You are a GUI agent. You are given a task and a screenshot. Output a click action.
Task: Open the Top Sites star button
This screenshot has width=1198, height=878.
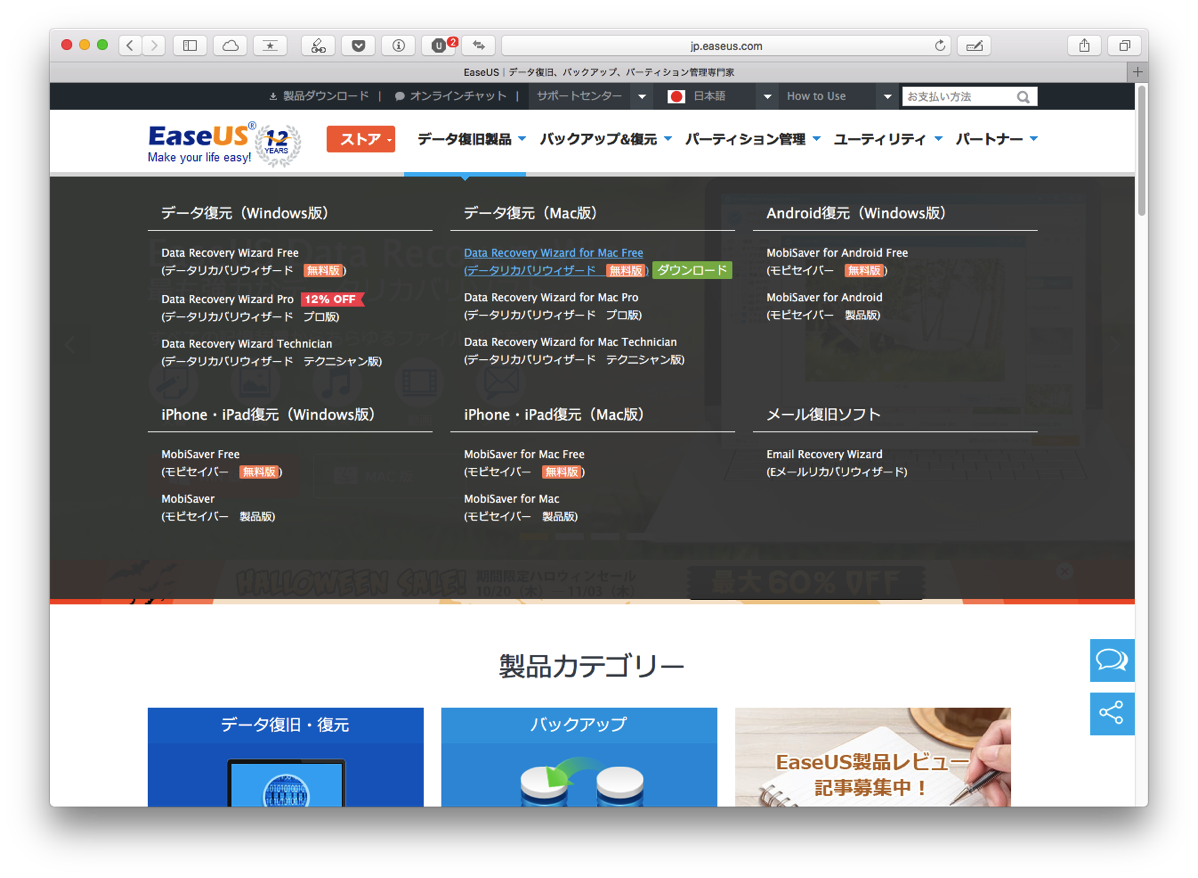pos(270,46)
